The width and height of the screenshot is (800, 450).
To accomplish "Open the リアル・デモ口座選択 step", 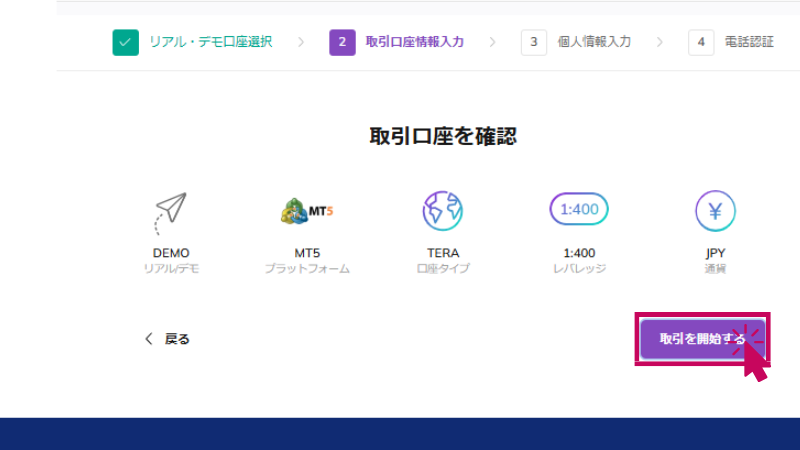I will click(211, 42).
